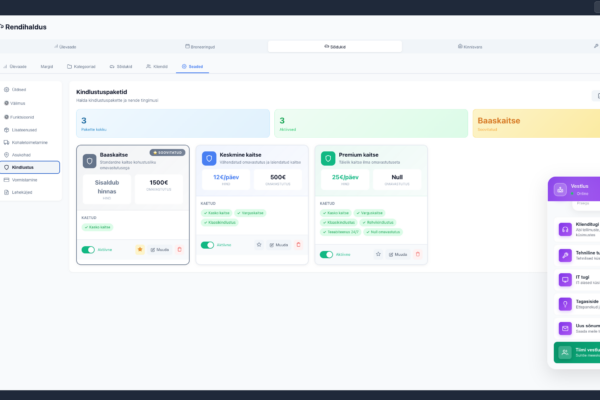Image resolution: width=600 pixels, height=400 pixels.
Task: Click the star icon on Baaskaitse card
Action: point(139,249)
